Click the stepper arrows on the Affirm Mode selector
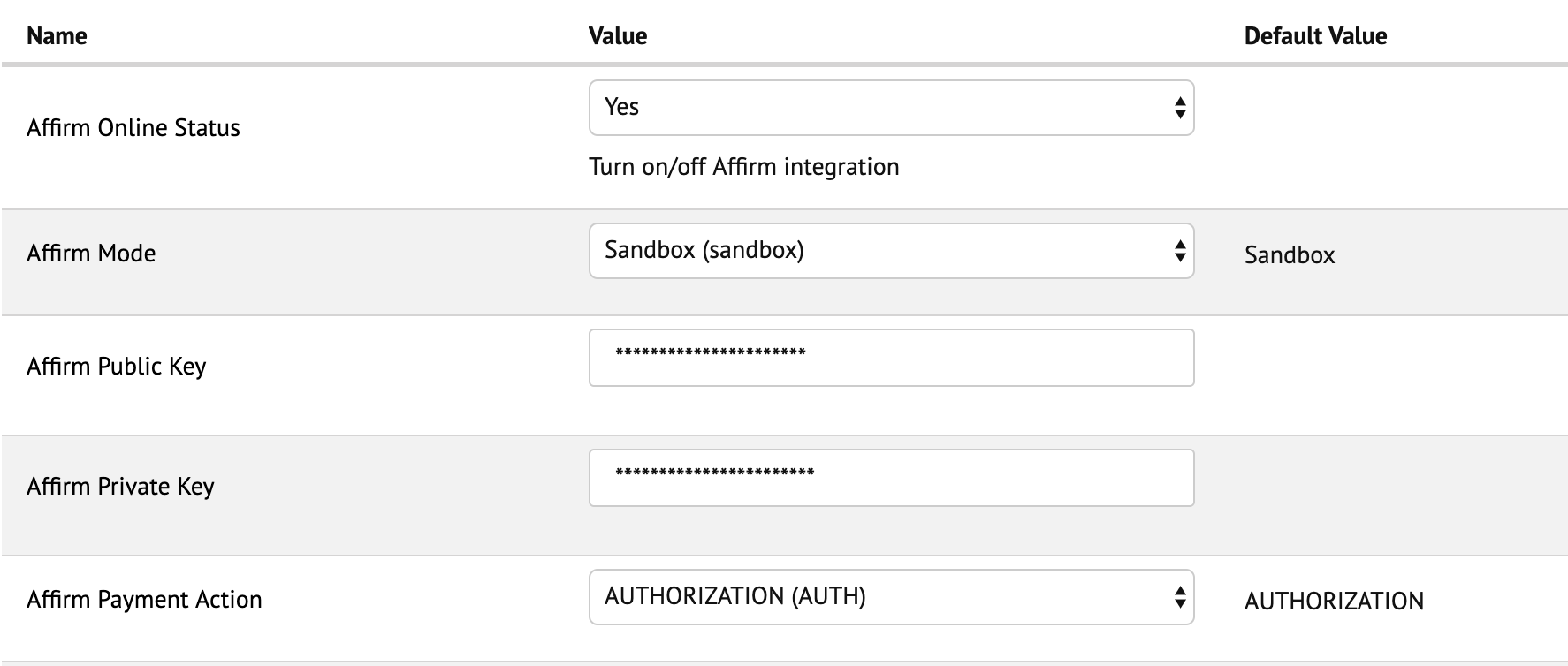 click(x=1180, y=252)
